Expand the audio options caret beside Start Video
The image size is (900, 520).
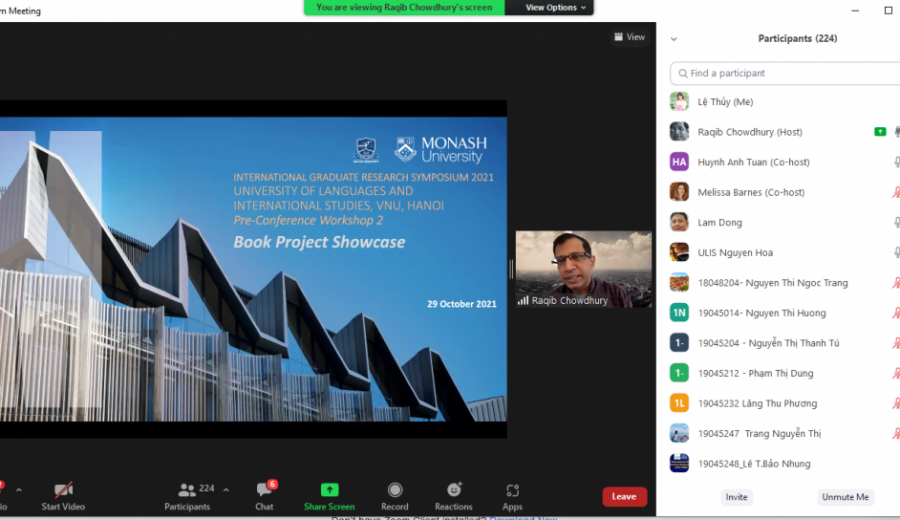coord(19,490)
